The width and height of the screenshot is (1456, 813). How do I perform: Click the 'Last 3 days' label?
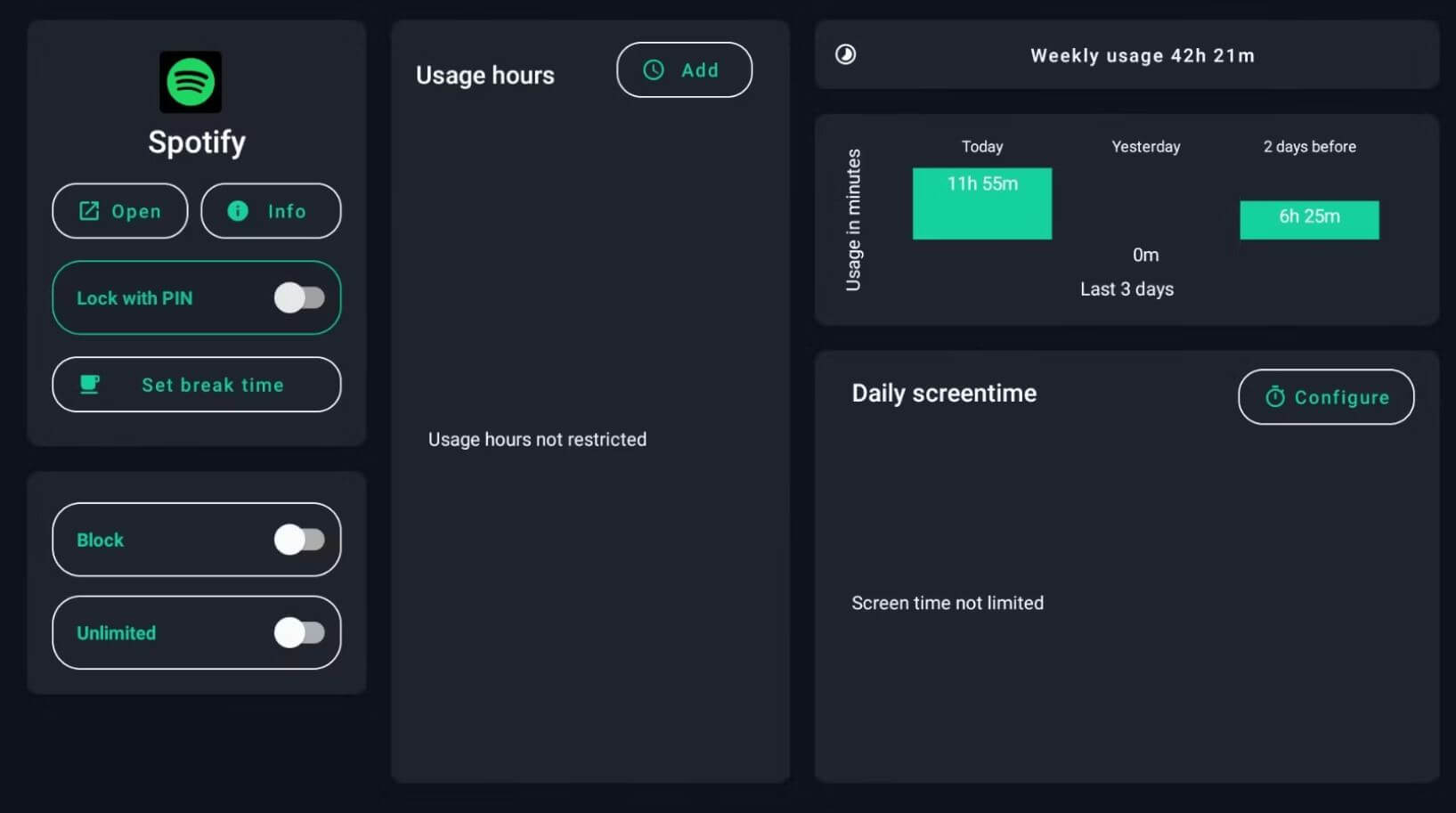[1127, 289]
